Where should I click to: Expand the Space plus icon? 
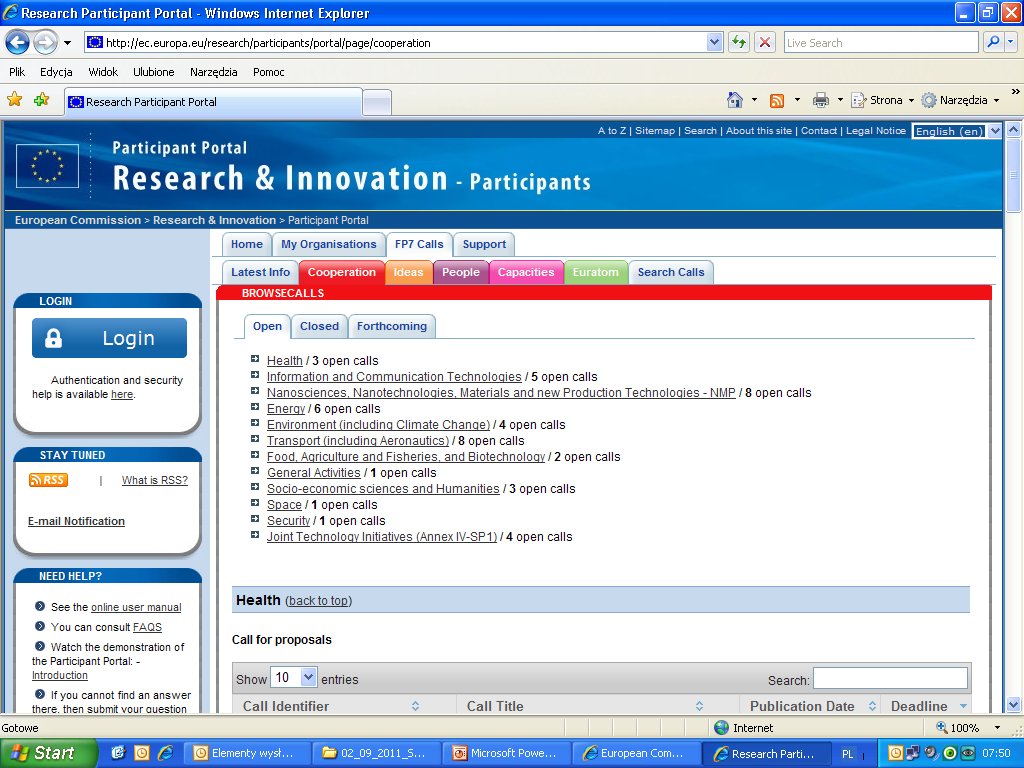pyautogui.click(x=255, y=503)
